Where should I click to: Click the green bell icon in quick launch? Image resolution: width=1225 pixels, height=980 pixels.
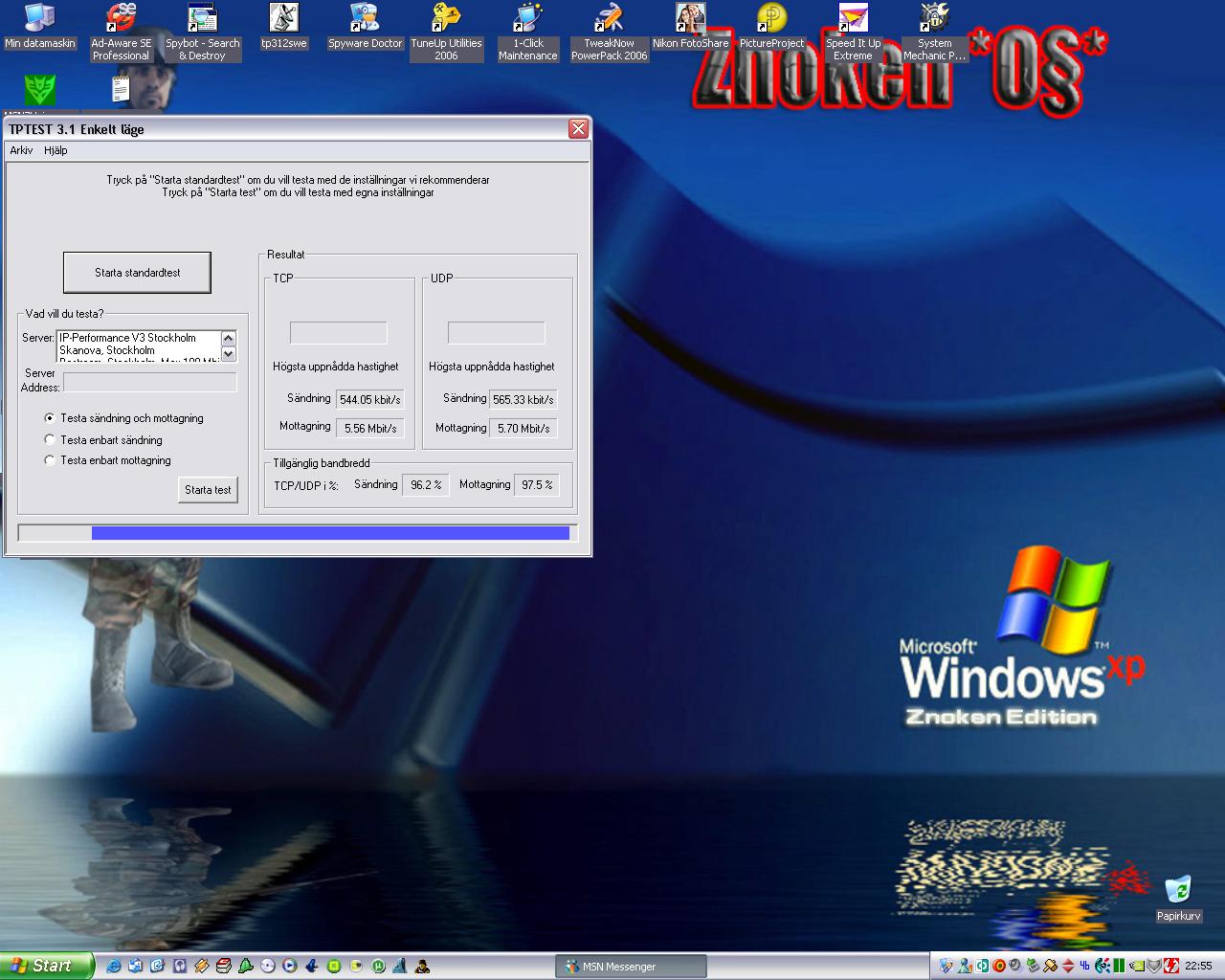click(245, 966)
